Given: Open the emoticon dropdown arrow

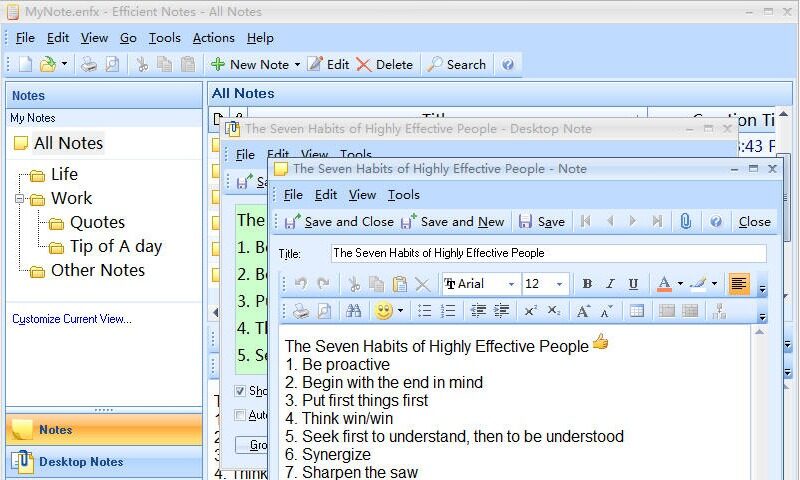Looking at the screenshot, I should coord(401,311).
